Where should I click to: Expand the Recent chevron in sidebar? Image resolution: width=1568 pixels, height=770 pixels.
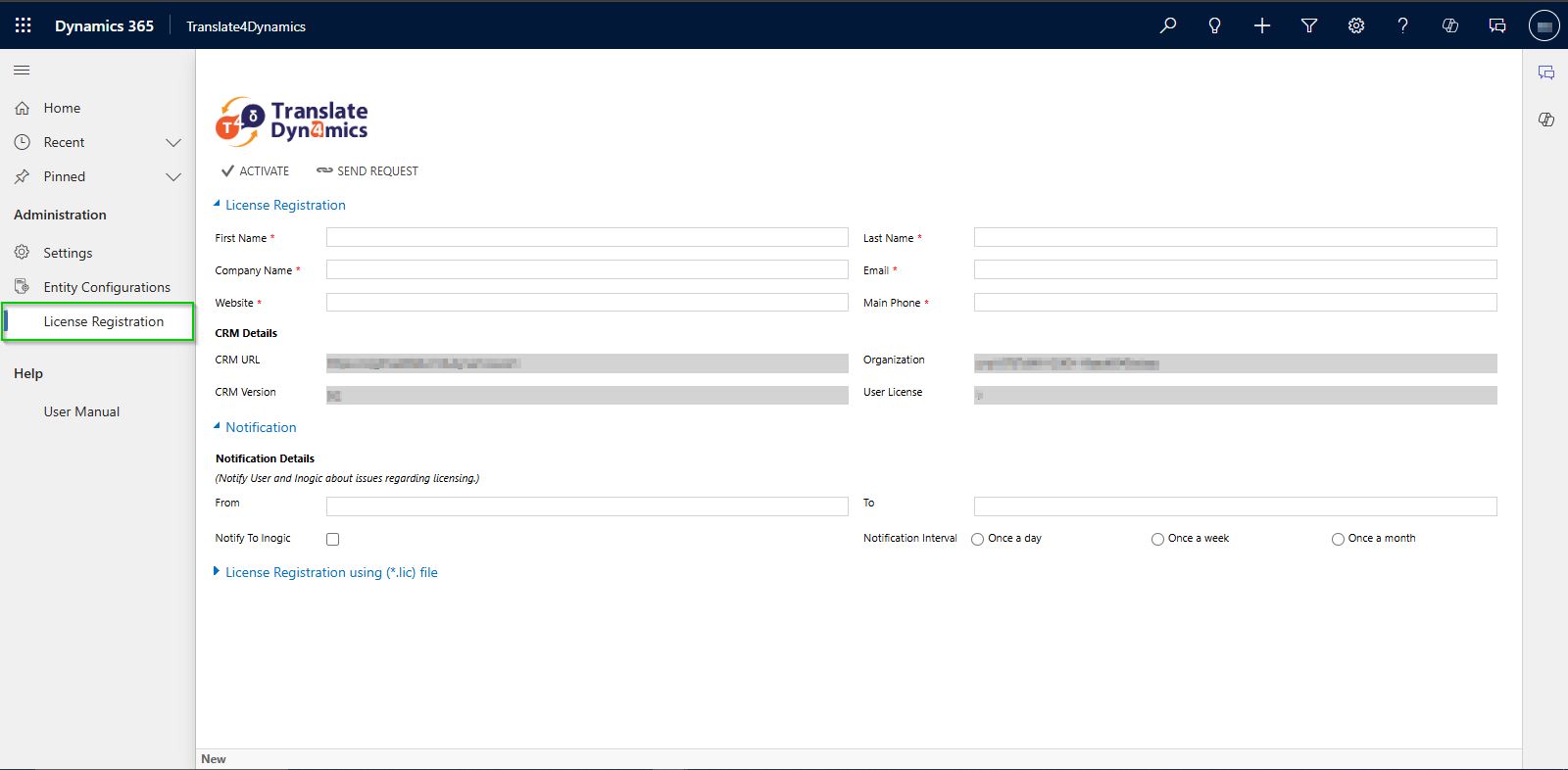coord(173,143)
